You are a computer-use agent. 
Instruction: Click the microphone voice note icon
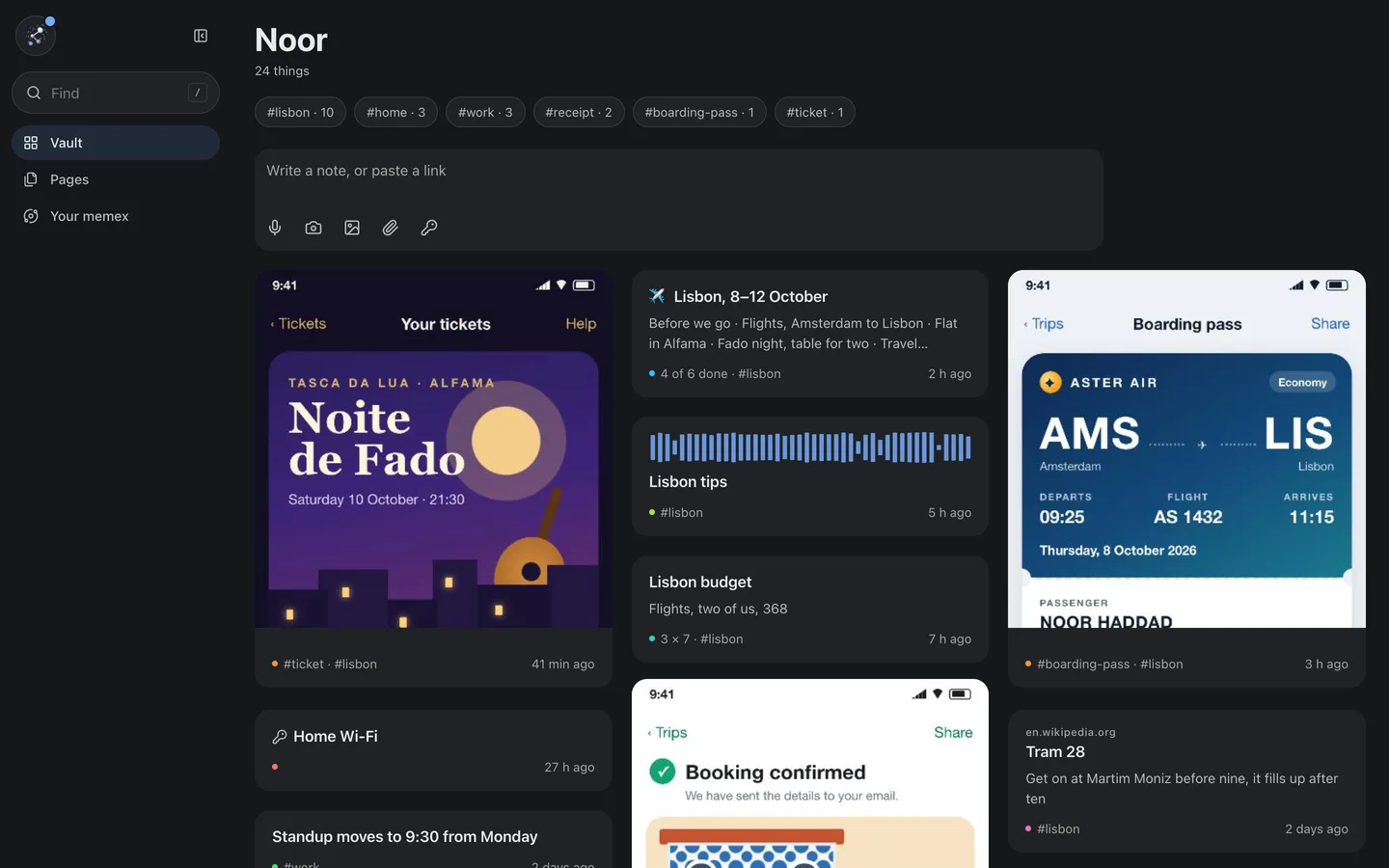[x=275, y=228]
